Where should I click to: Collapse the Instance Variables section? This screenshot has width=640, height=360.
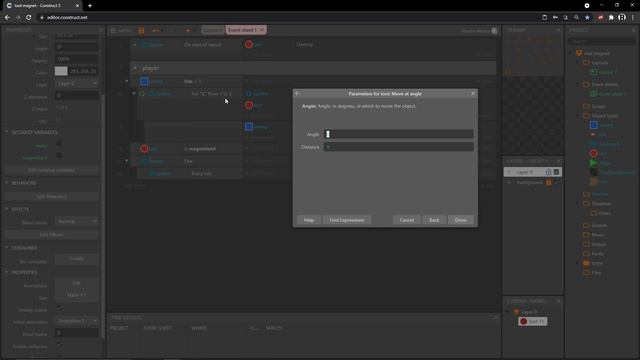[7, 132]
